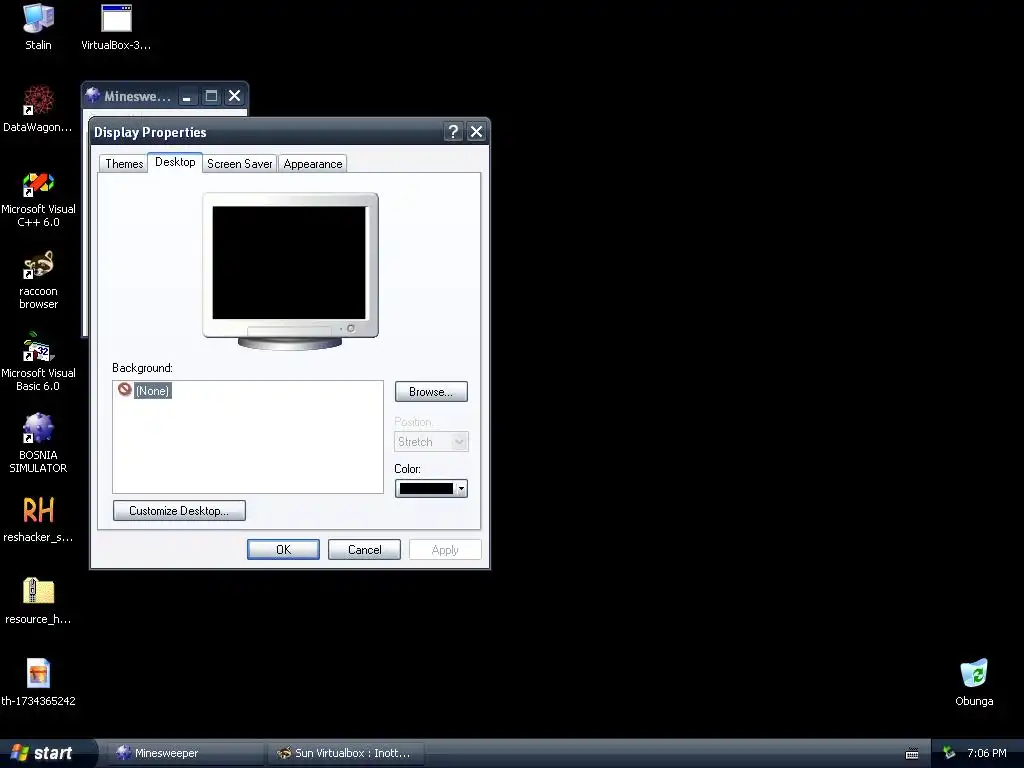The image size is (1024, 768).
Task: Confirm with the OK button
Action: (283, 550)
